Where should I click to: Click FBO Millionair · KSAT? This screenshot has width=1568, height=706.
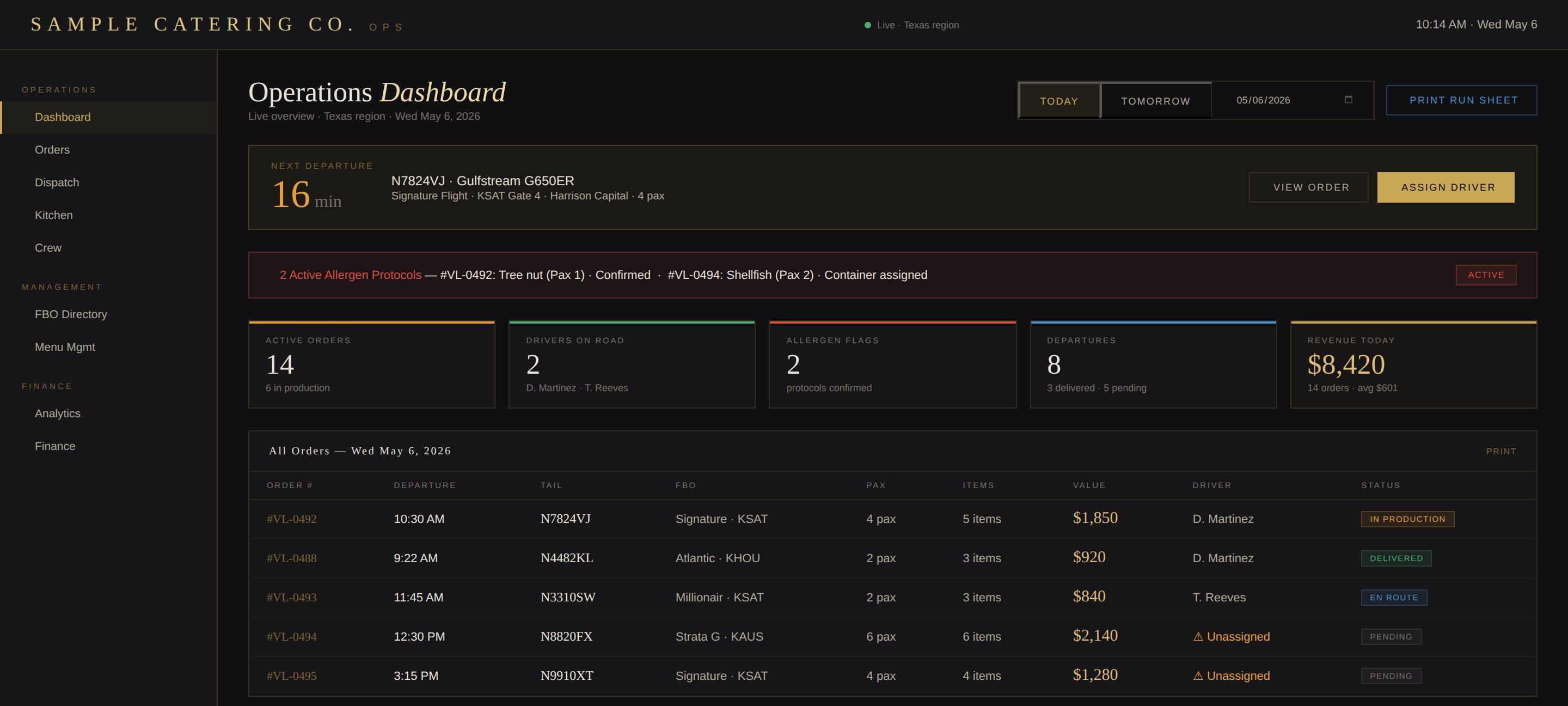point(719,598)
